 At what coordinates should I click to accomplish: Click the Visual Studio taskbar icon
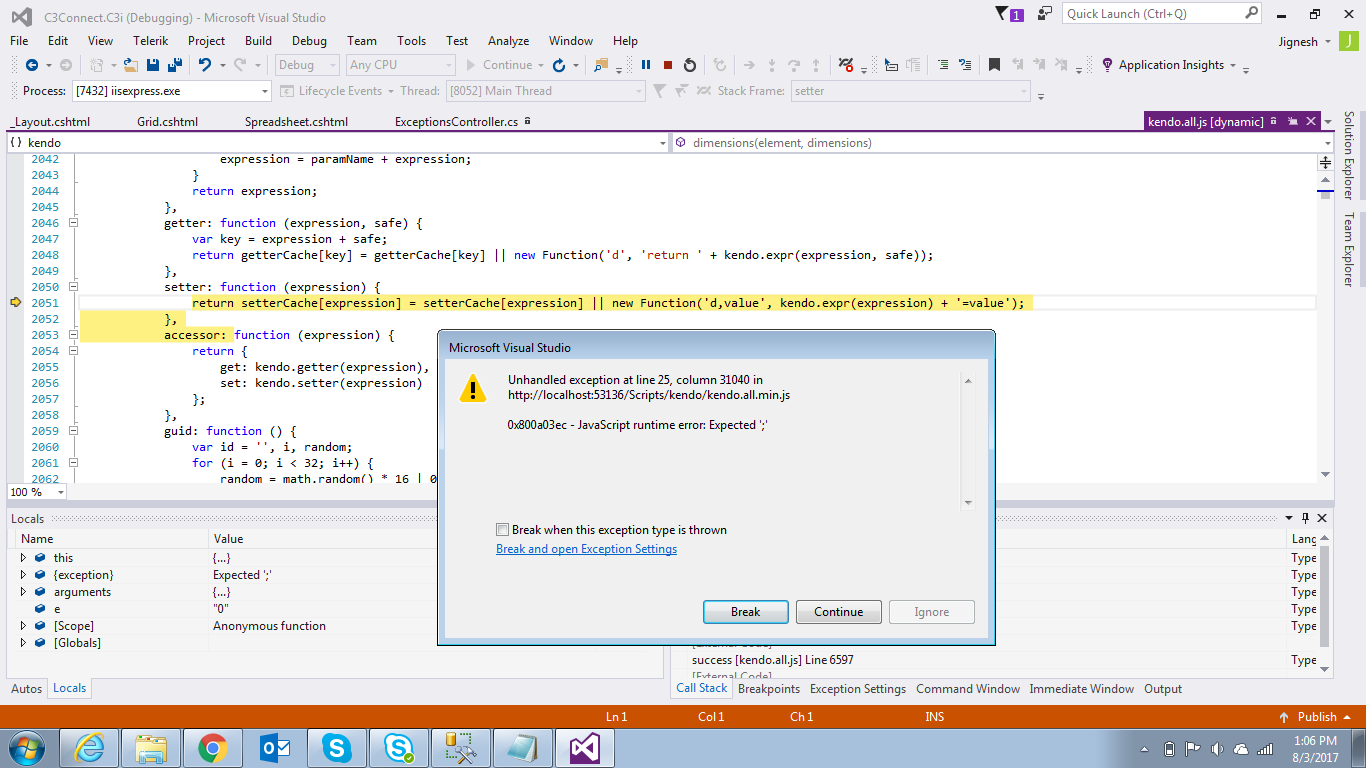583,748
